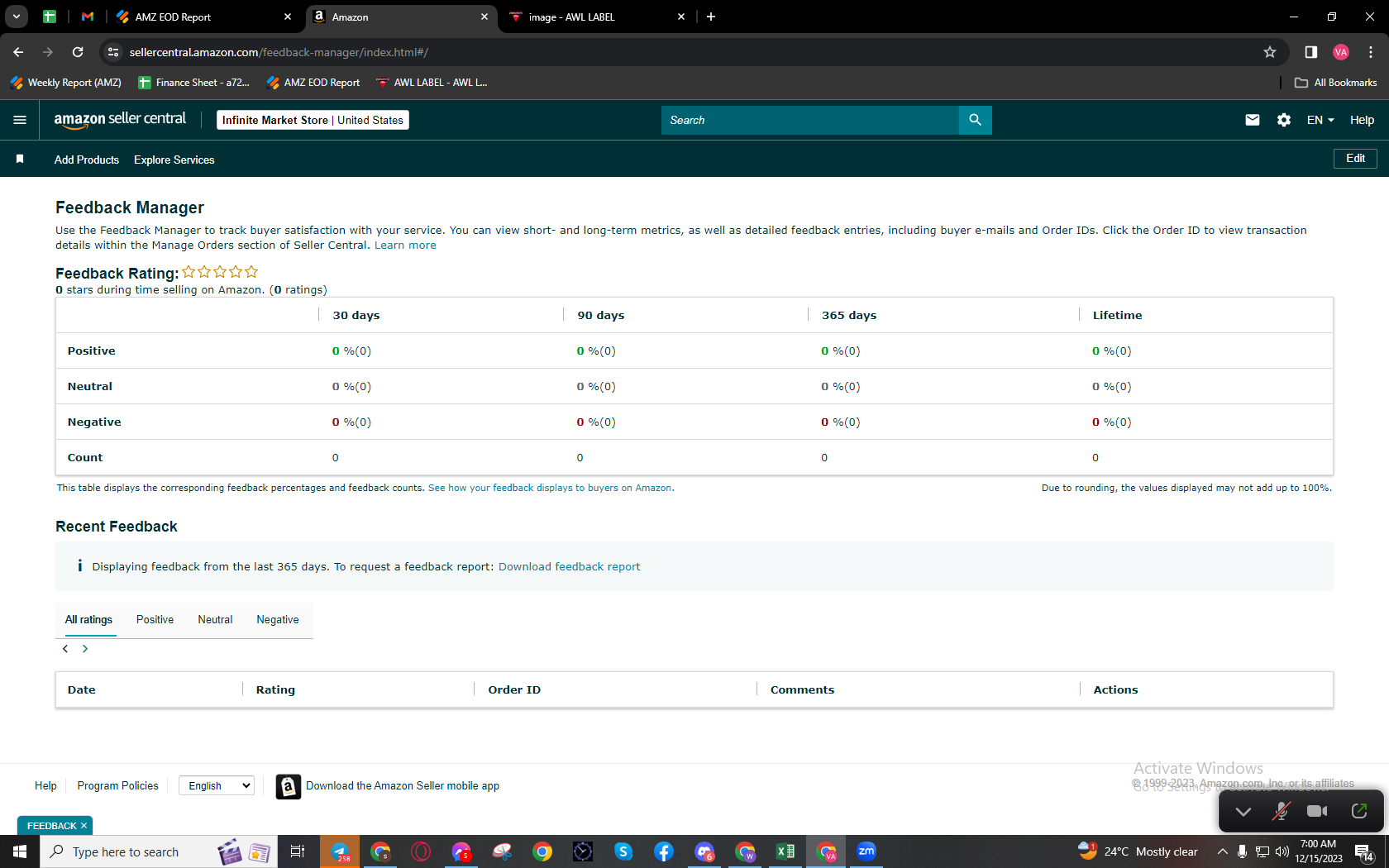Open the footer English language selector
1389x868 pixels.
(217, 785)
